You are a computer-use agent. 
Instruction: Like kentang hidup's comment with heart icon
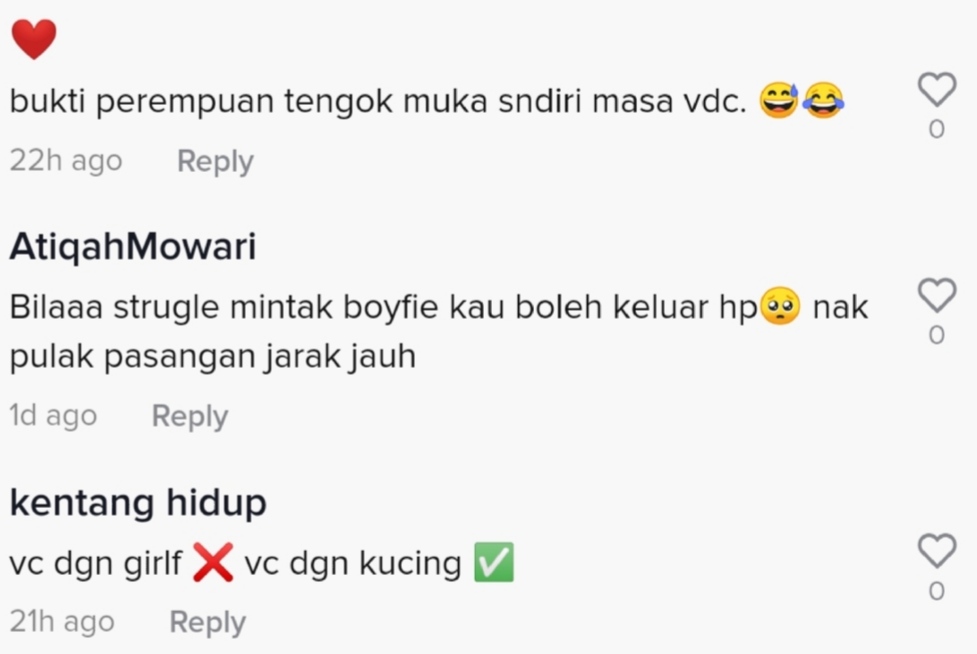tap(936, 551)
